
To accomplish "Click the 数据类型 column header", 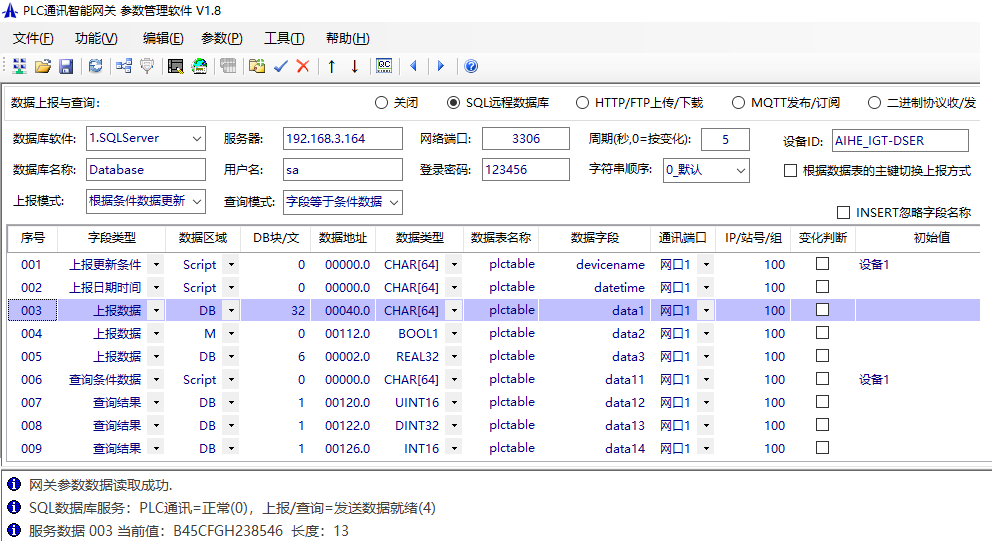I will [x=420, y=238].
